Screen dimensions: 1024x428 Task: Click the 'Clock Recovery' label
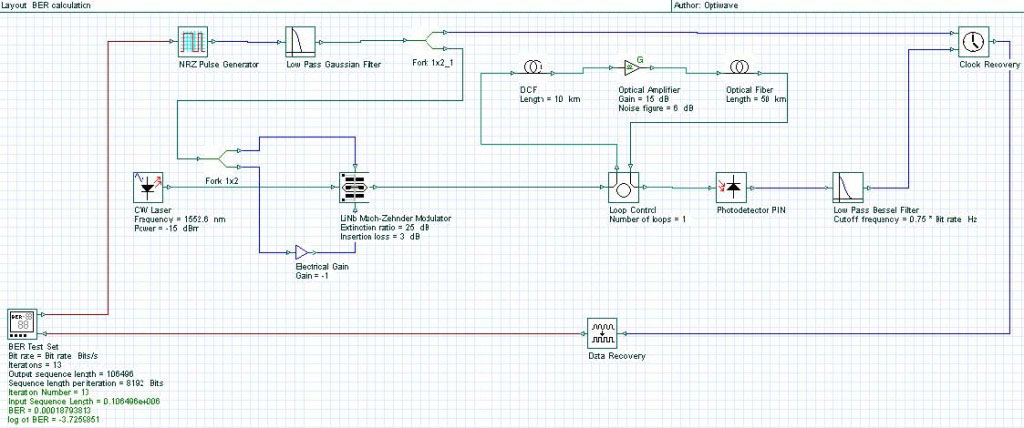(x=989, y=65)
